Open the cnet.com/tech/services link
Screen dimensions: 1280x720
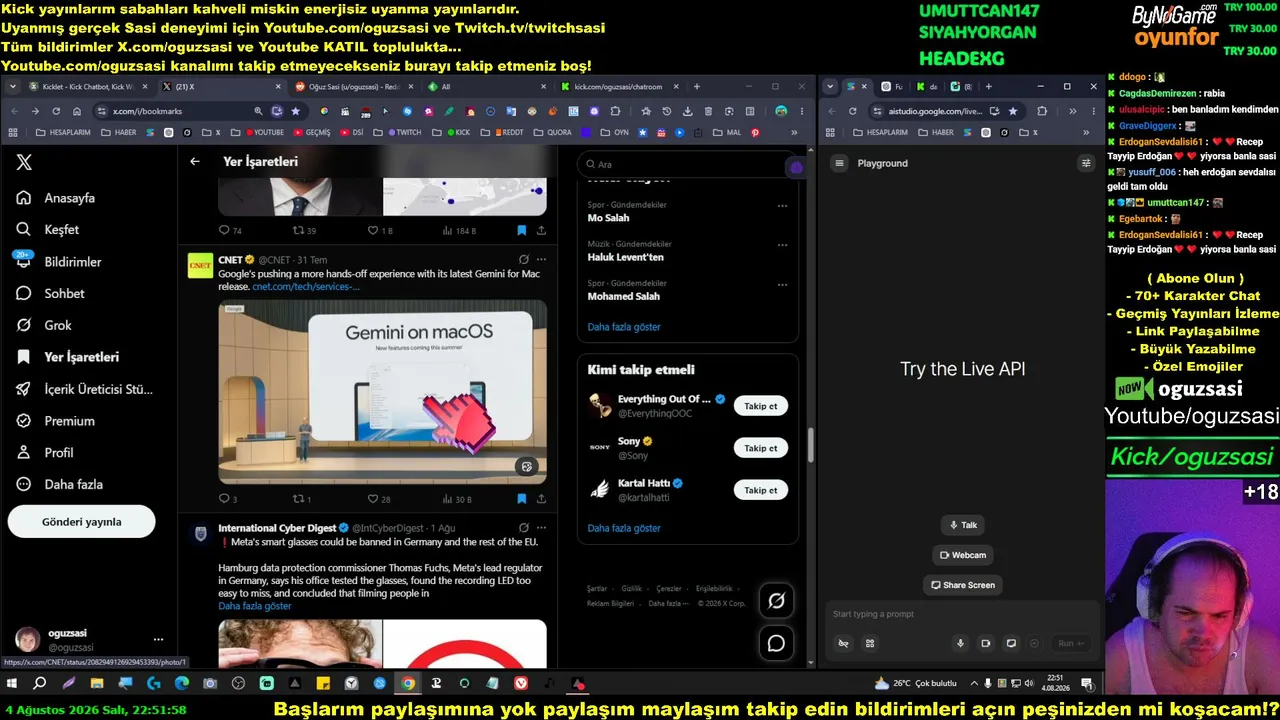[306, 287]
